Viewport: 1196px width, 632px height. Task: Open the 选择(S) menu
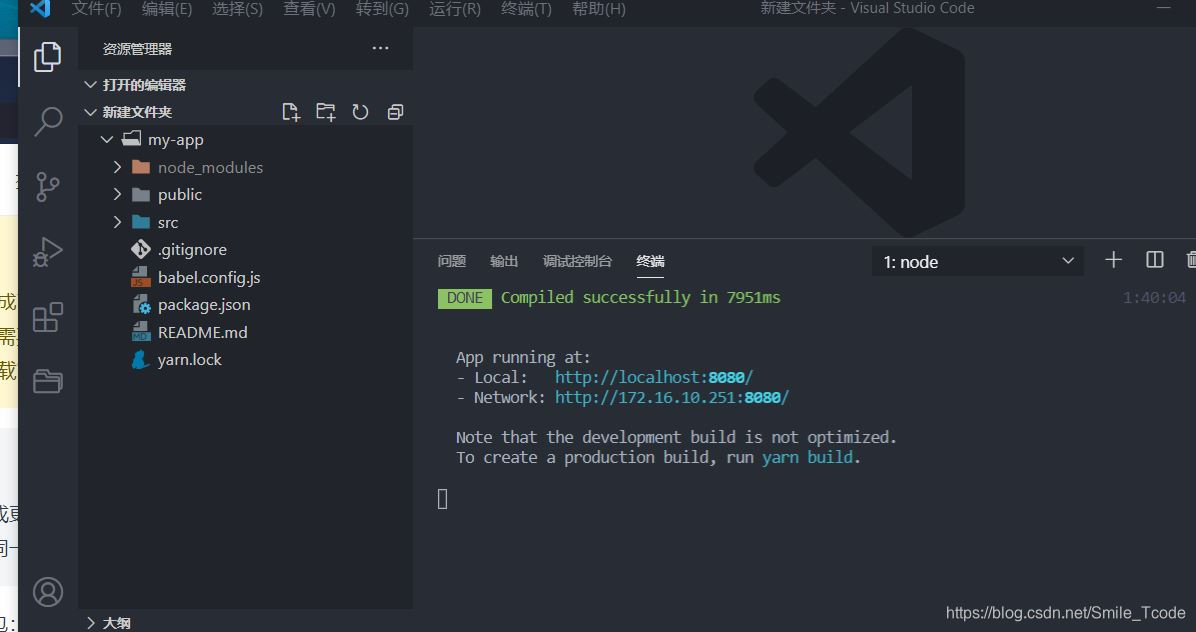point(237,9)
